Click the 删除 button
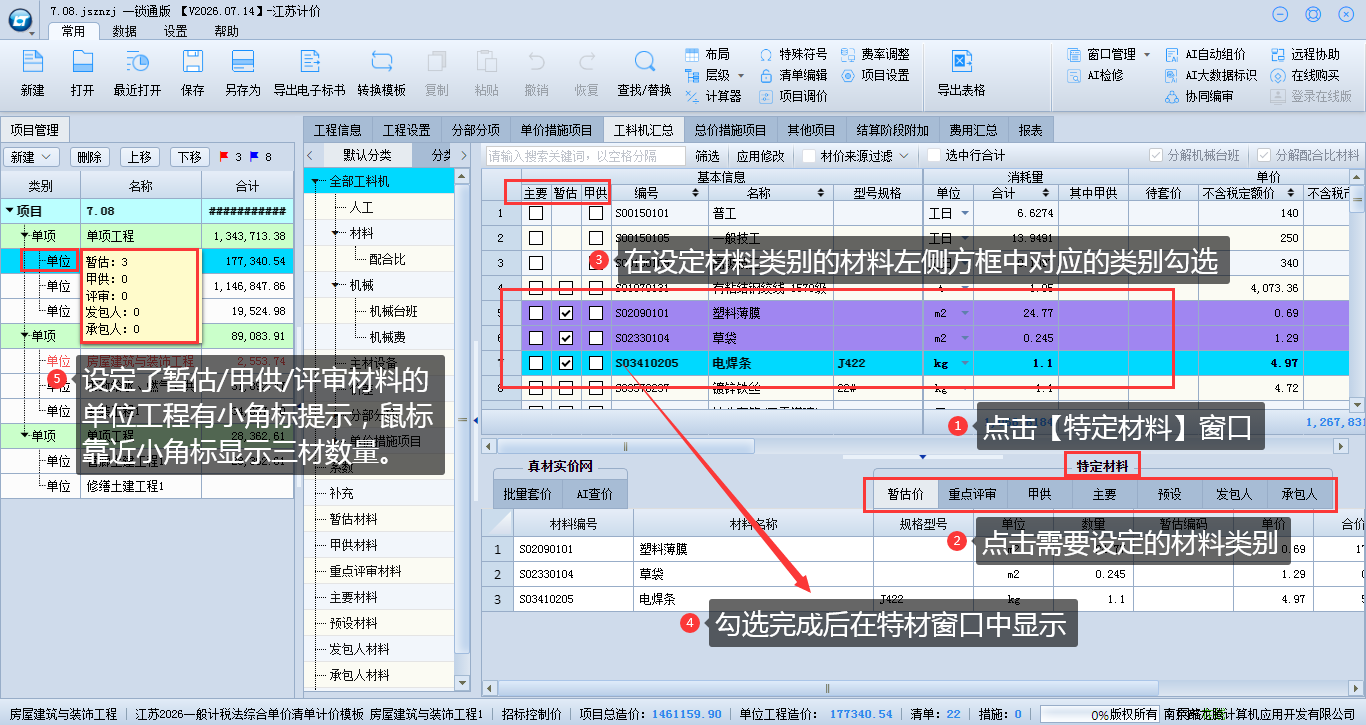Viewport: 1366px width, 725px height. 89,157
